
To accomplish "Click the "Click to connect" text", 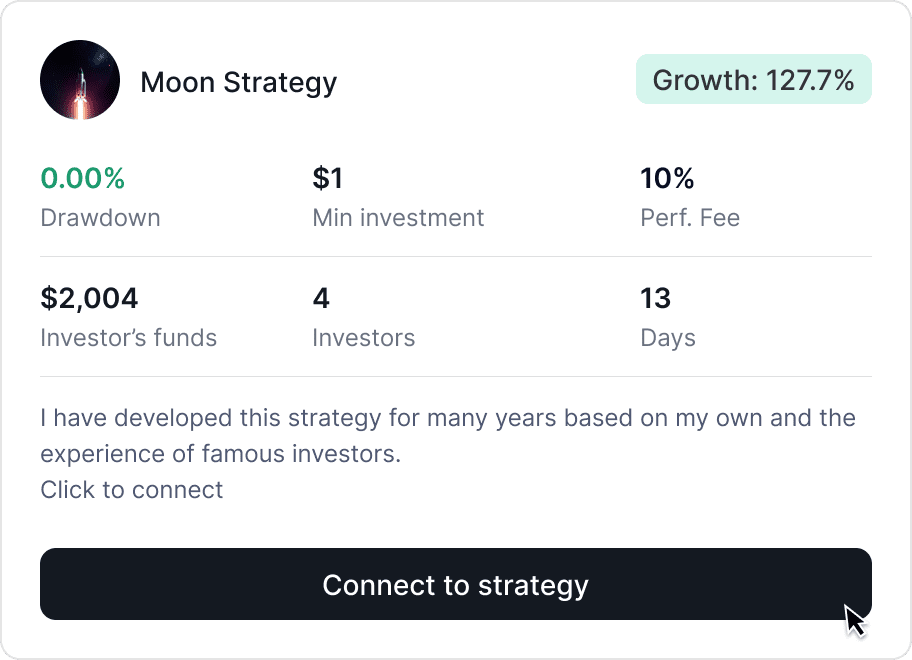I will [132, 490].
